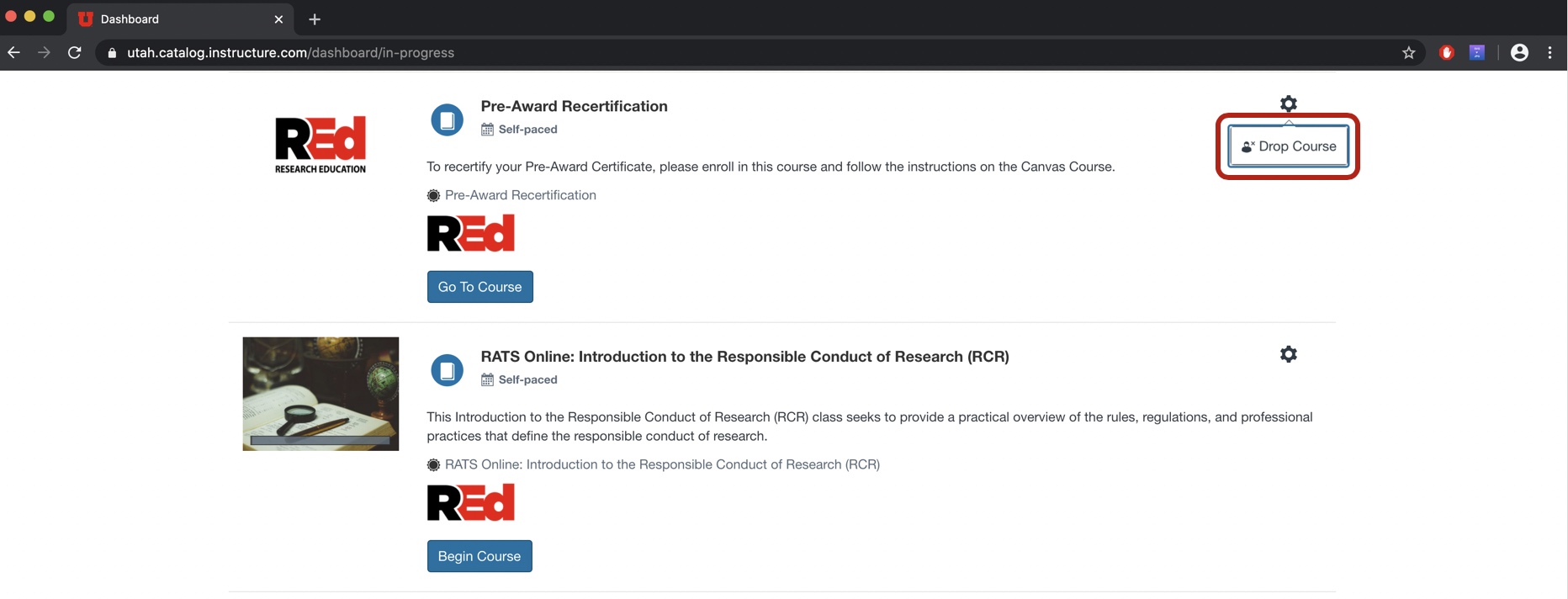This screenshot has width=1568, height=599.
Task: Click blue course icon beside RATS Online
Action: [x=448, y=370]
